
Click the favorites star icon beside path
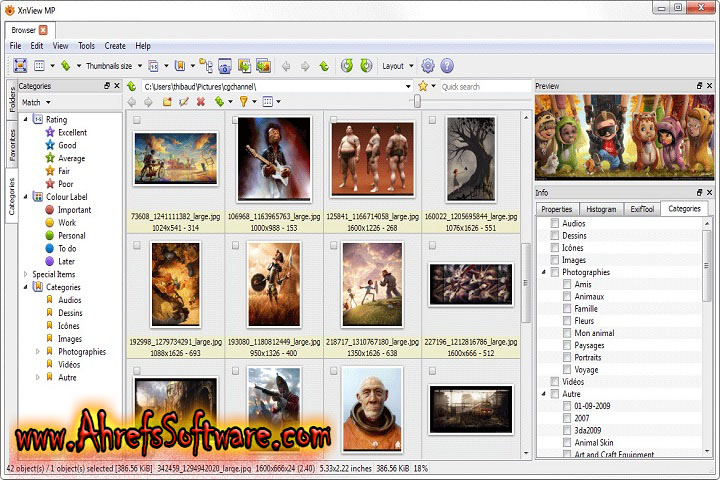click(423, 87)
